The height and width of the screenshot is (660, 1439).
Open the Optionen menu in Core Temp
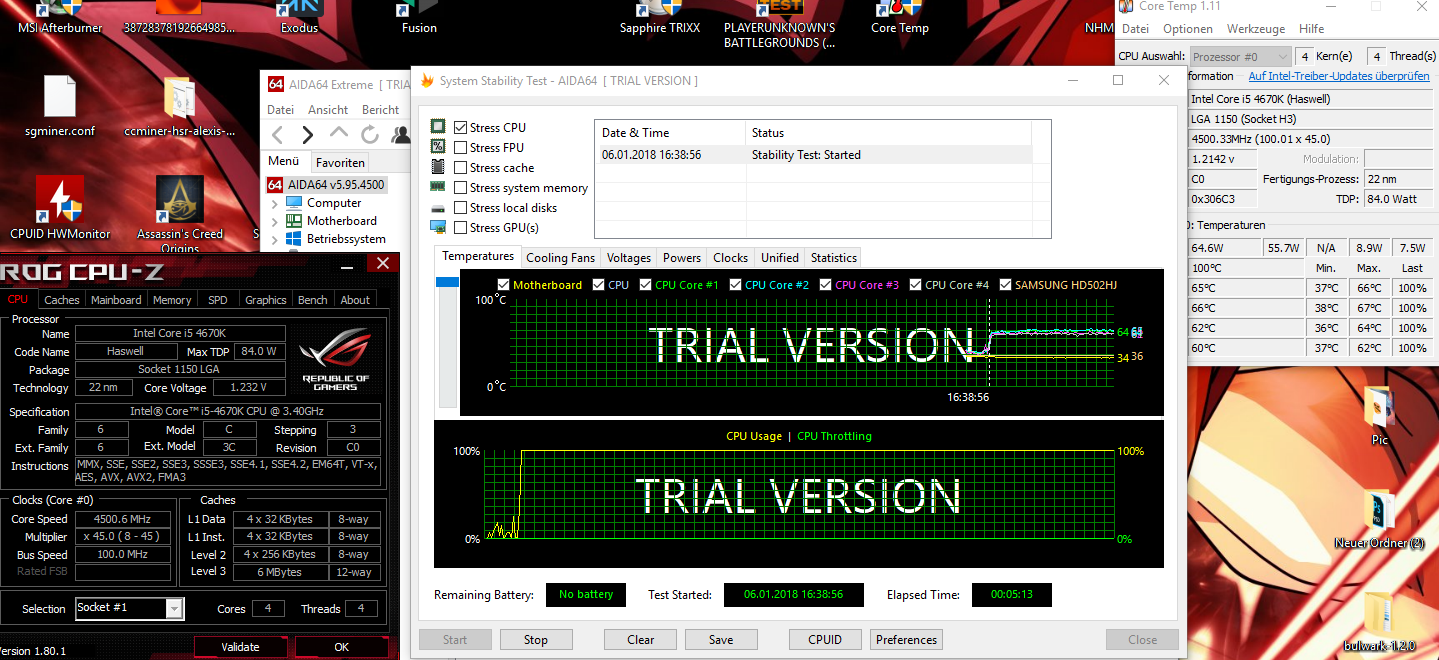click(1188, 29)
